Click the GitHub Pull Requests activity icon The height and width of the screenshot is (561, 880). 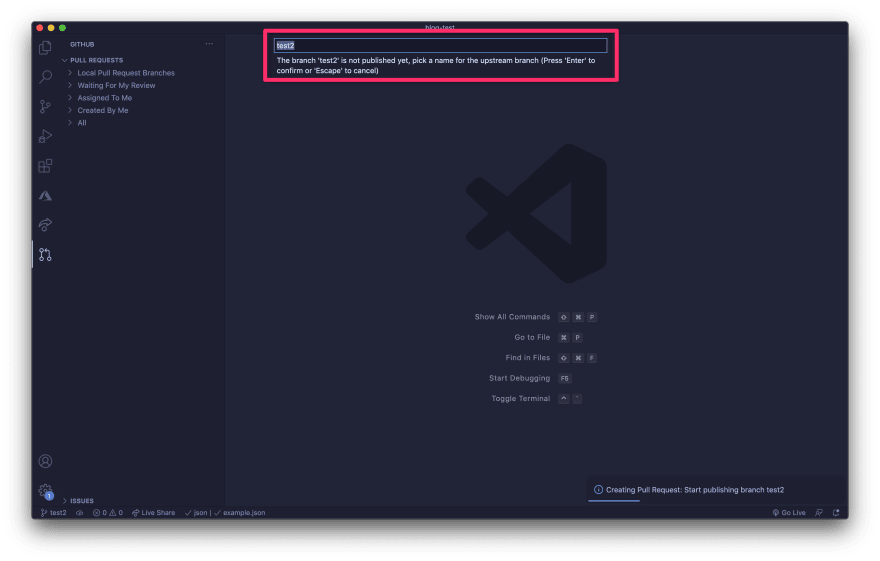pyautogui.click(x=45, y=254)
